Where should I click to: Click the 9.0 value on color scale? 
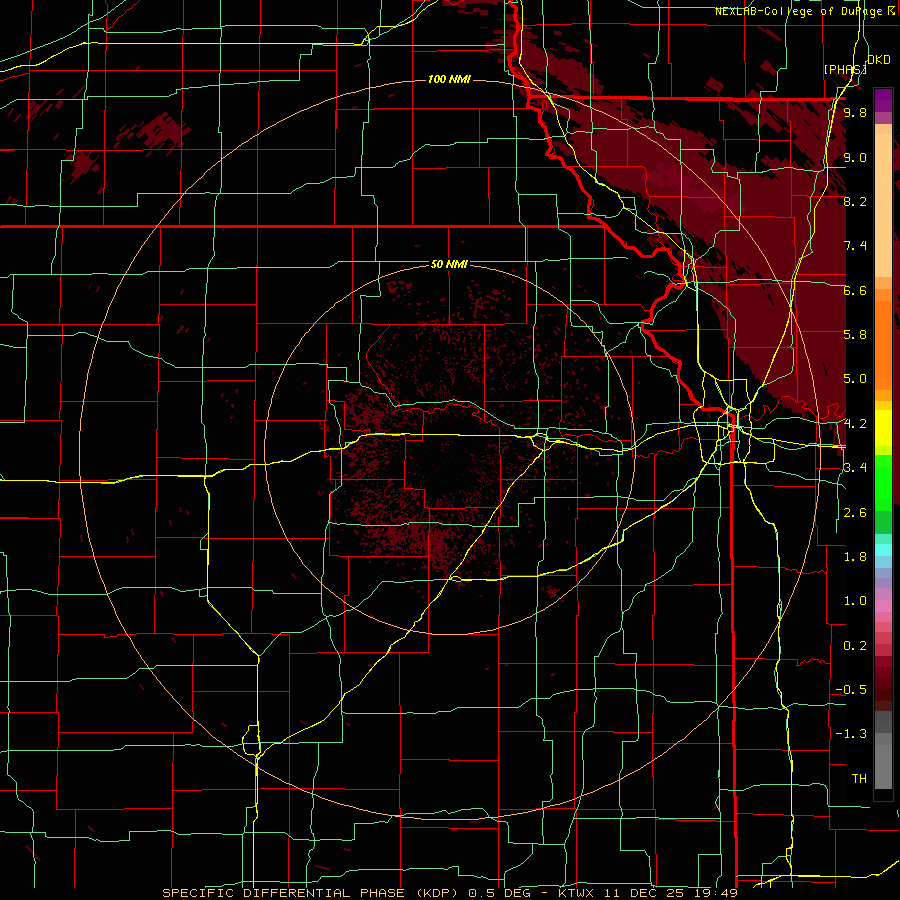coord(855,158)
